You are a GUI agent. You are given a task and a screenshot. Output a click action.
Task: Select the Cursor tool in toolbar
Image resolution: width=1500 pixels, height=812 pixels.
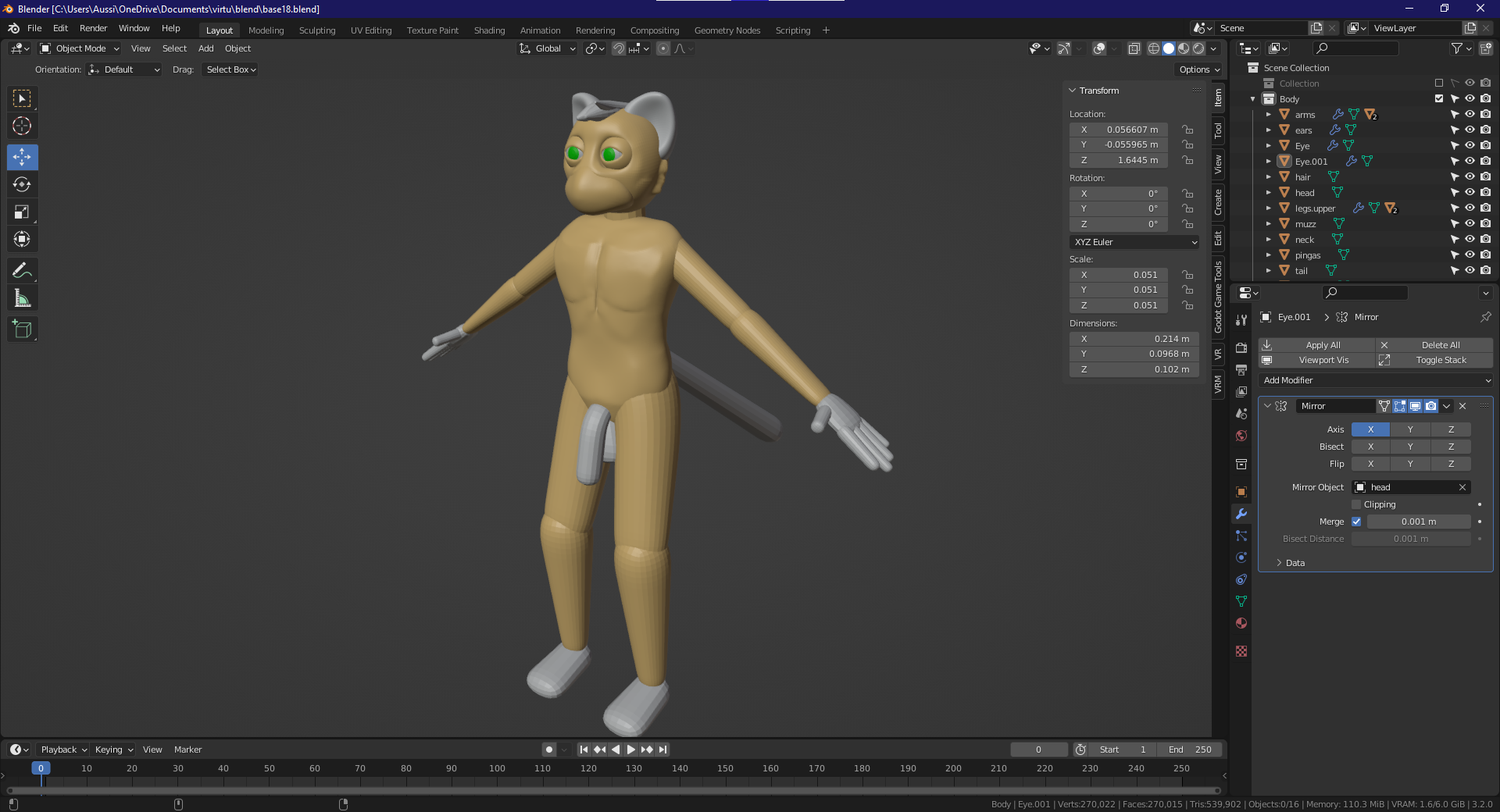pyautogui.click(x=22, y=126)
